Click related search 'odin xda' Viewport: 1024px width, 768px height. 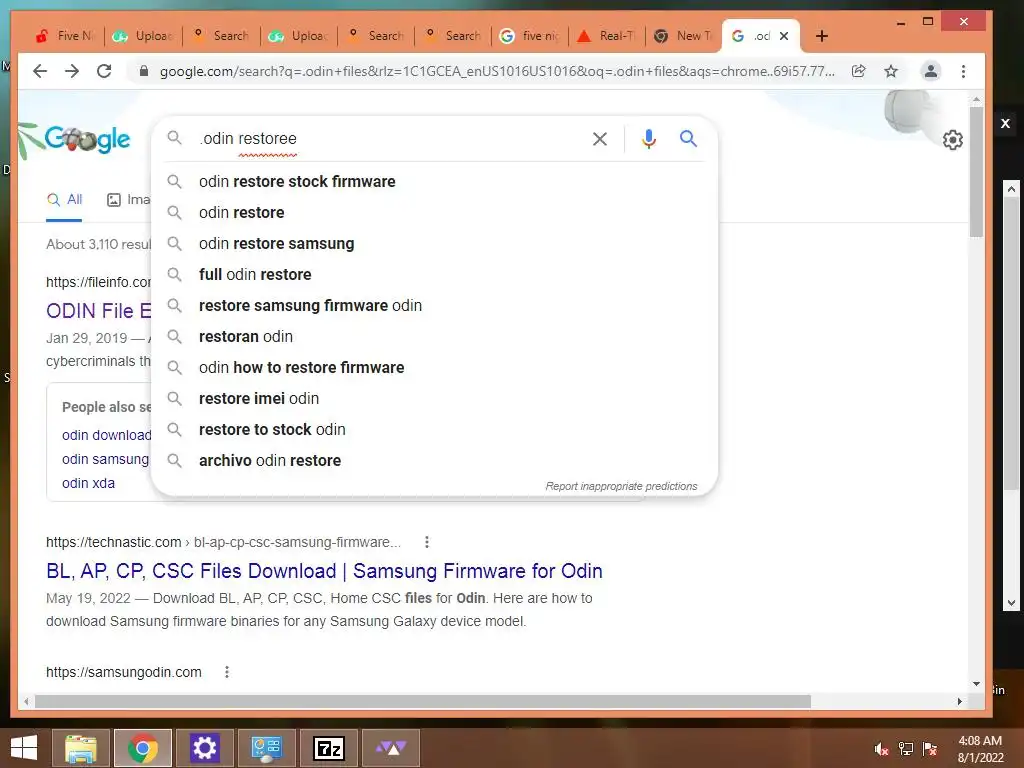pos(88,483)
